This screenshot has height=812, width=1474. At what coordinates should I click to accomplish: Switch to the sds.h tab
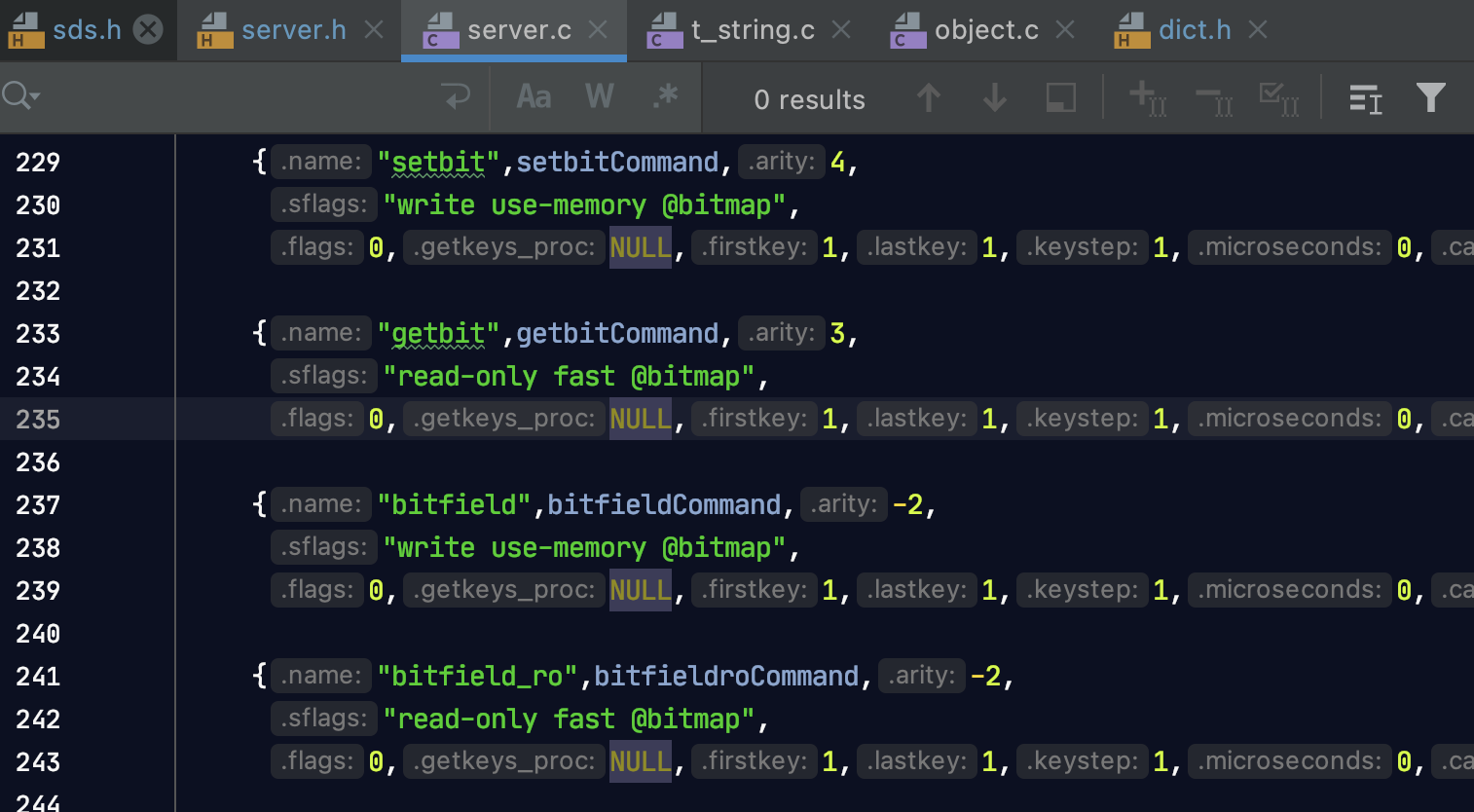tap(87, 30)
